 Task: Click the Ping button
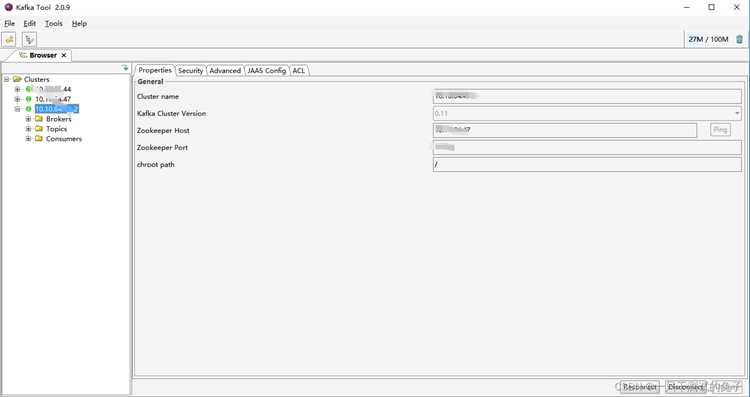pos(720,130)
